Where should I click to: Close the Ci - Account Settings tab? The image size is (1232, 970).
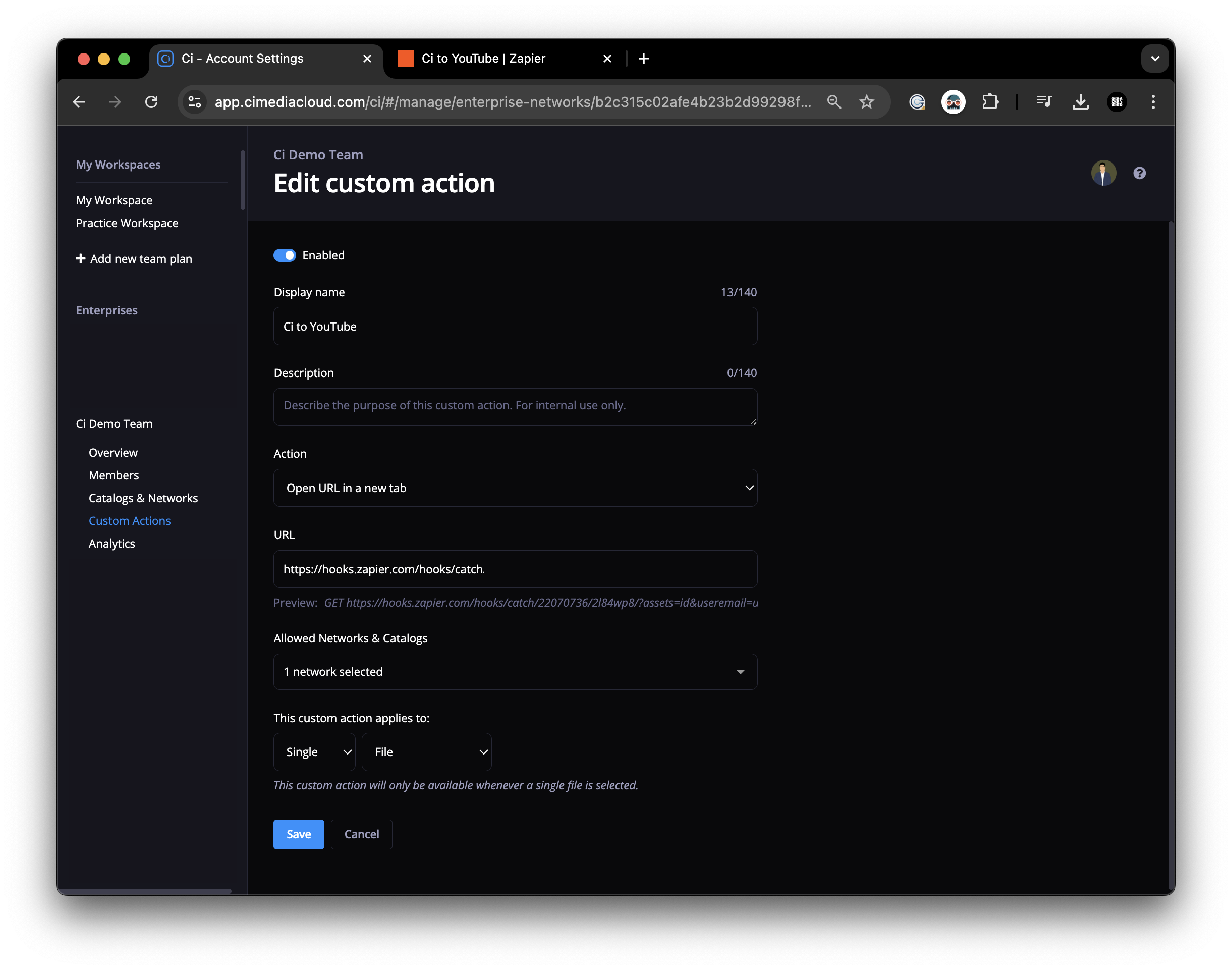click(367, 59)
